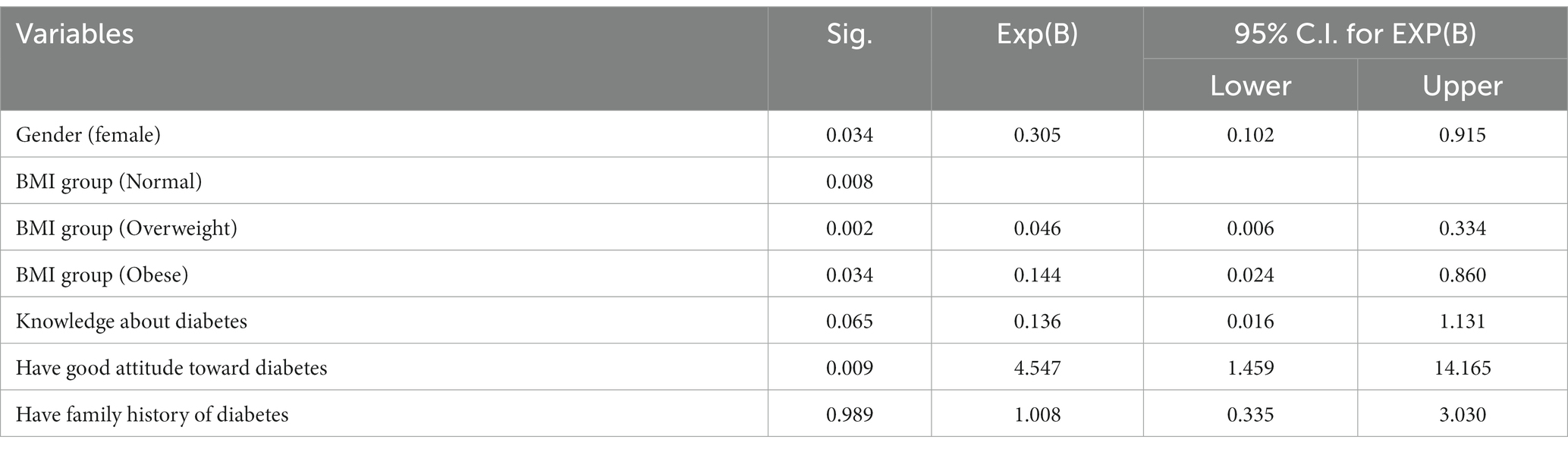Click the 14.165 upper bound value

(x=1462, y=369)
